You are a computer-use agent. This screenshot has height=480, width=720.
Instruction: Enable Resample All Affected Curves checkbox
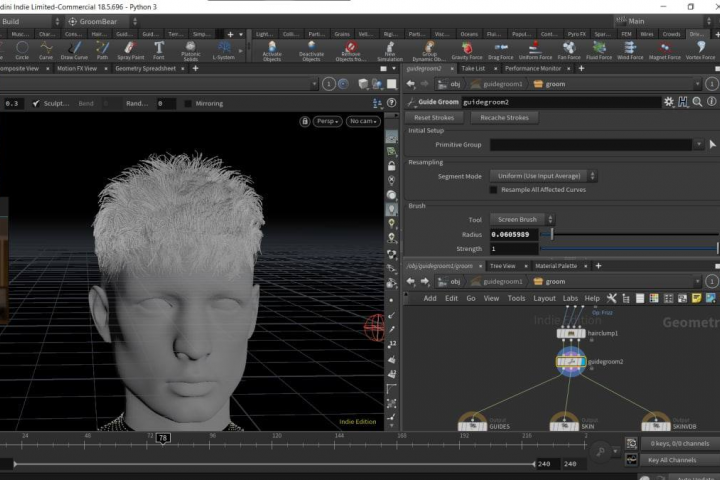[493, 190]
